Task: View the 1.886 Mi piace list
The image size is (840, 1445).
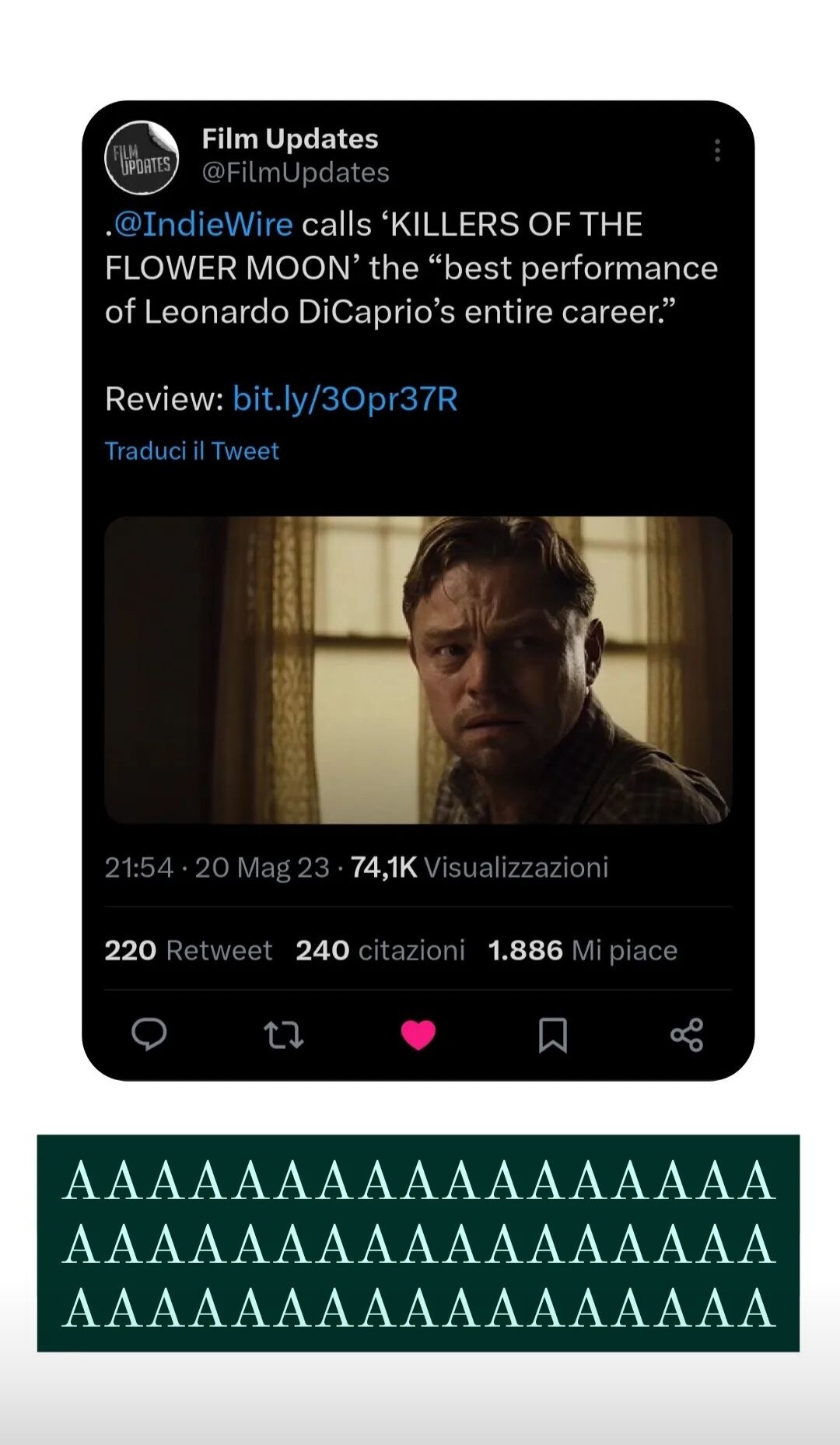Action: point(583,950)
